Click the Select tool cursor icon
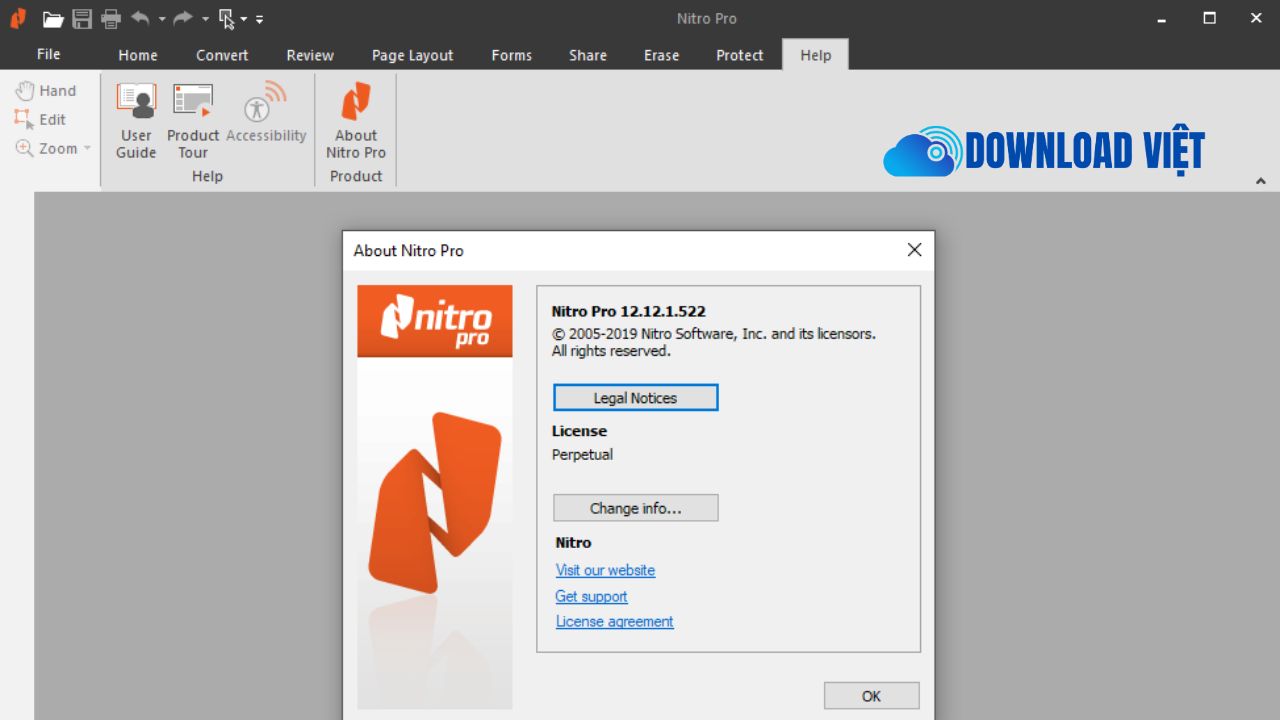1280x720 pixels. click(226, 18)
